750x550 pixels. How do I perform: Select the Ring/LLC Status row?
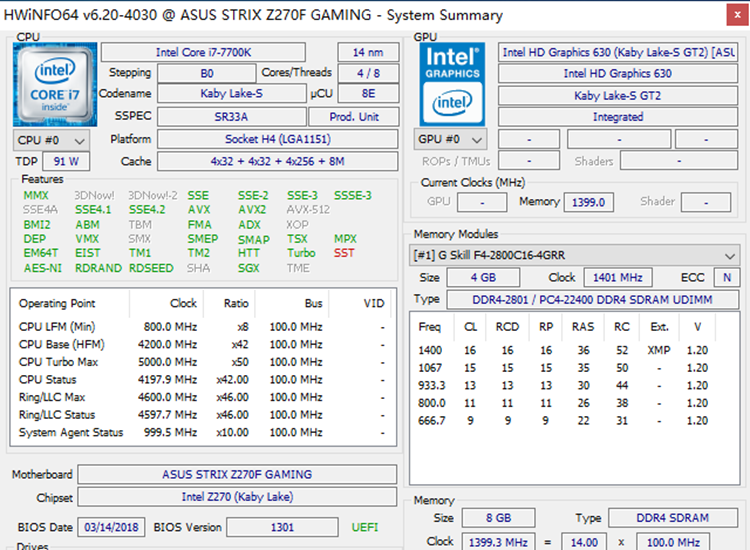[x=203, y=415]
